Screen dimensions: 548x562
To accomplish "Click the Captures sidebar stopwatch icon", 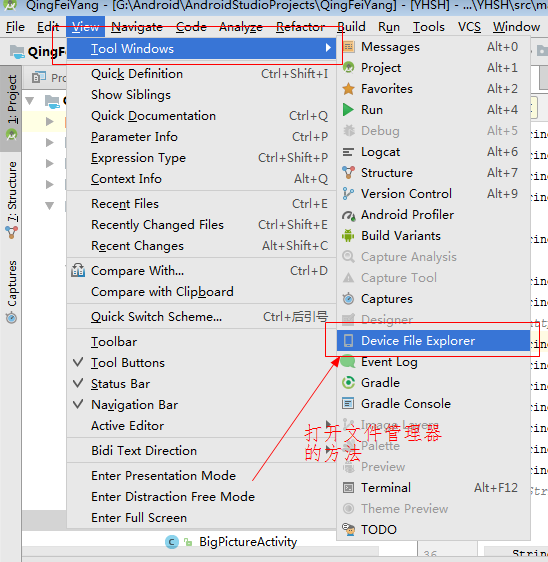I will 11,318.
